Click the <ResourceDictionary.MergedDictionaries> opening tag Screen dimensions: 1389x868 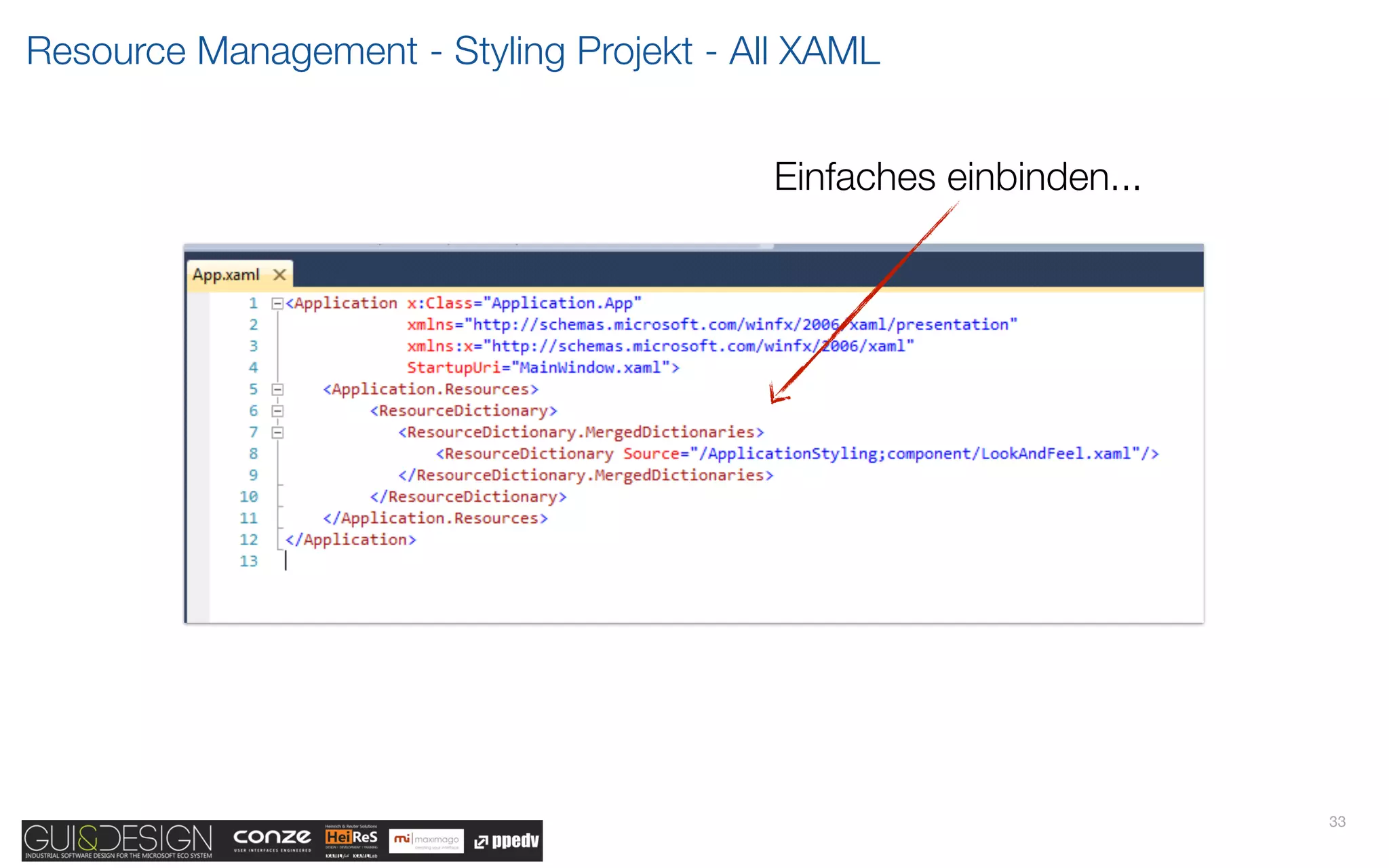[581, 432]
